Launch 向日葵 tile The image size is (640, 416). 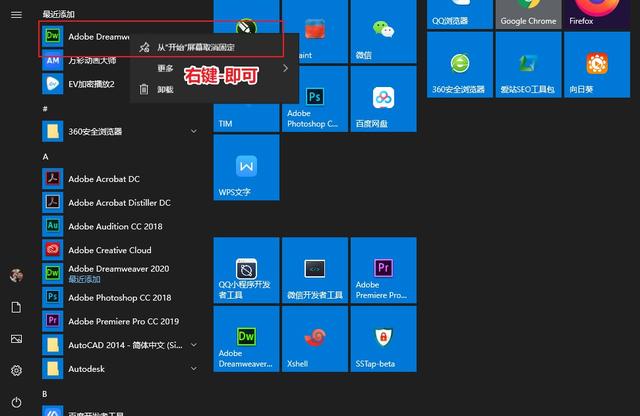click(597, 65)
